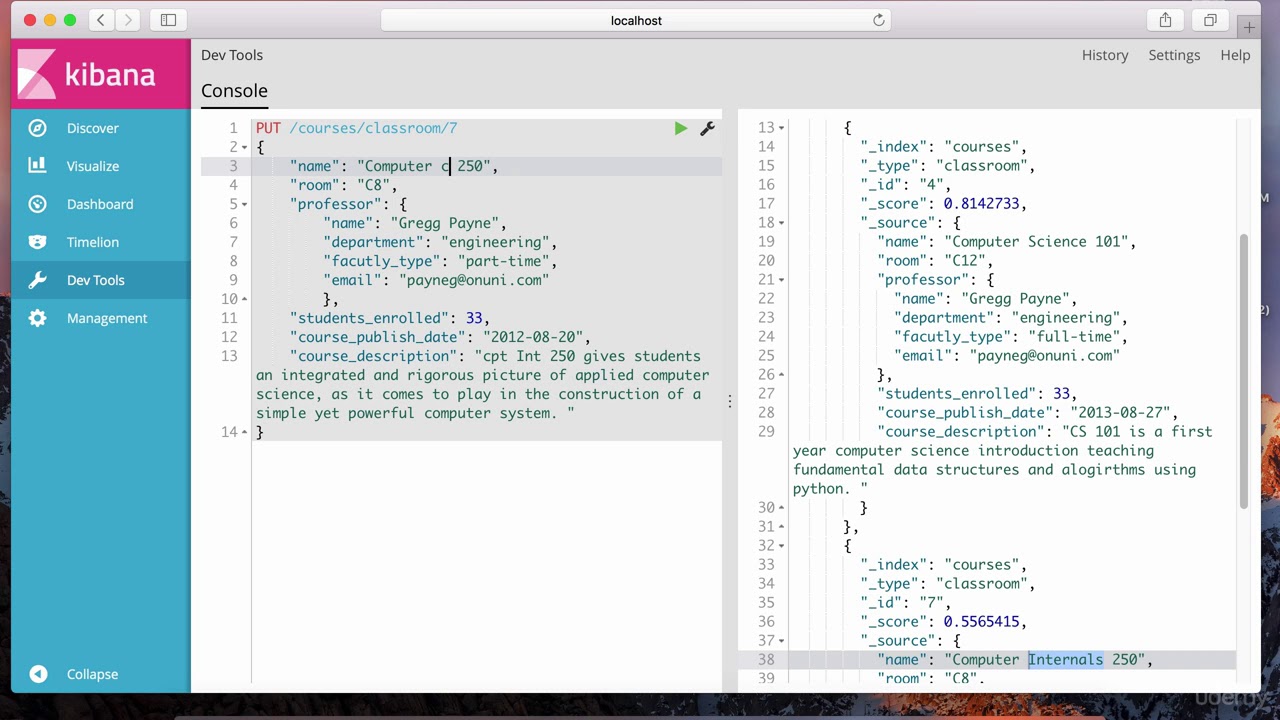
Task: Collapse professor block at line 5
Action: point(244,204)
